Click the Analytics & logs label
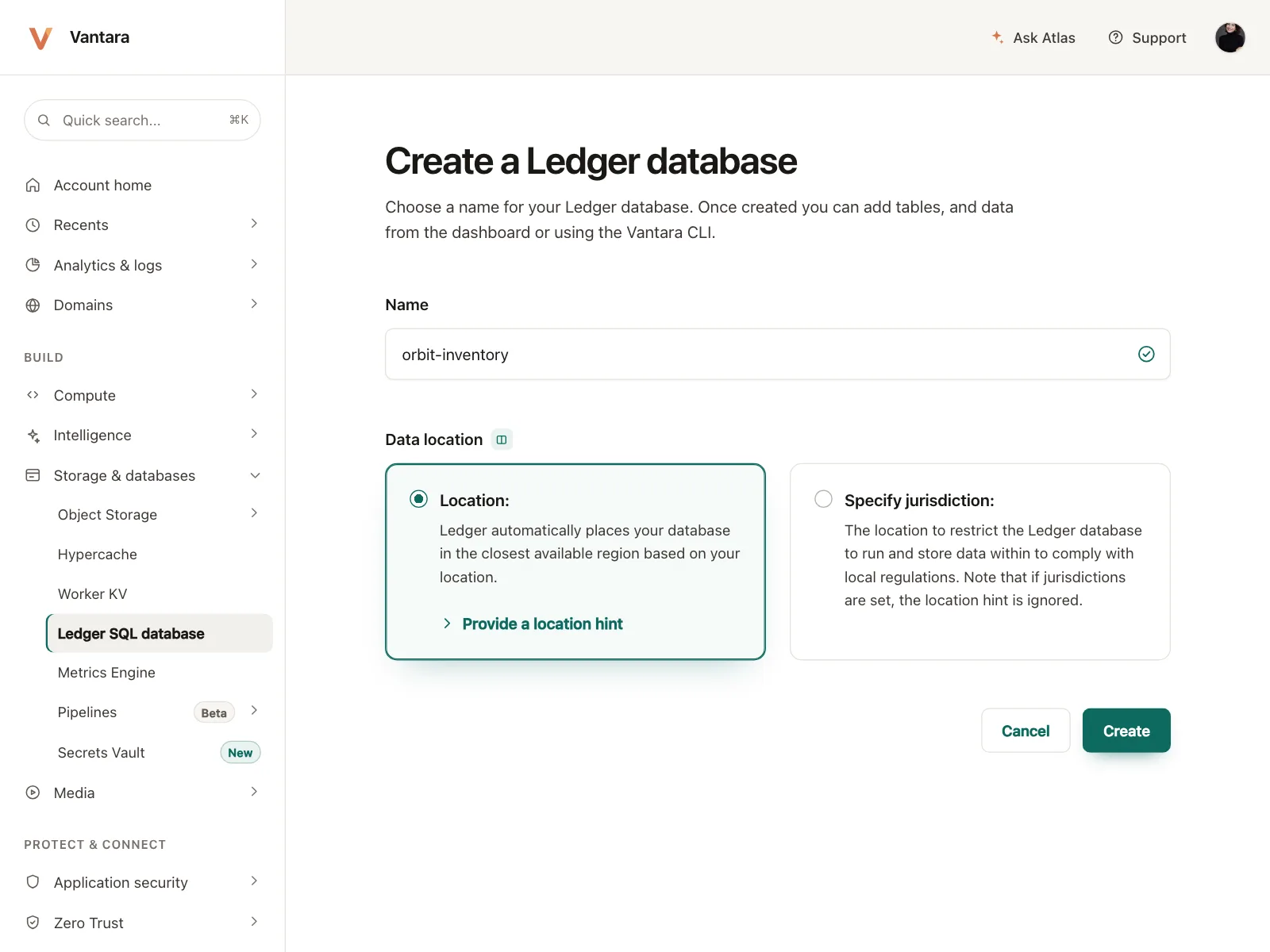Screen dimensions: 1270x952 point(108,265)
